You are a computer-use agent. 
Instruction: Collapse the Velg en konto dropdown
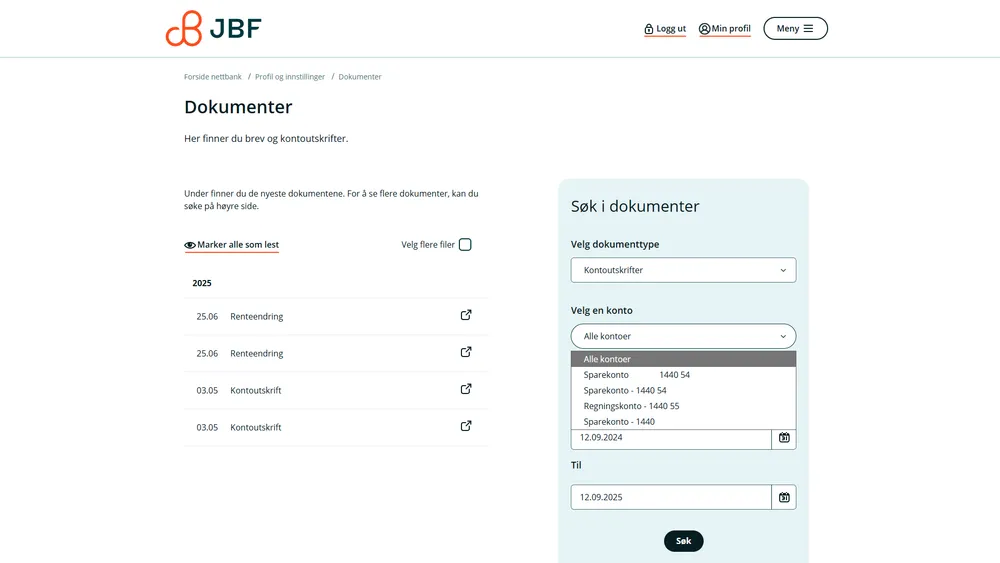click(683, 336)
